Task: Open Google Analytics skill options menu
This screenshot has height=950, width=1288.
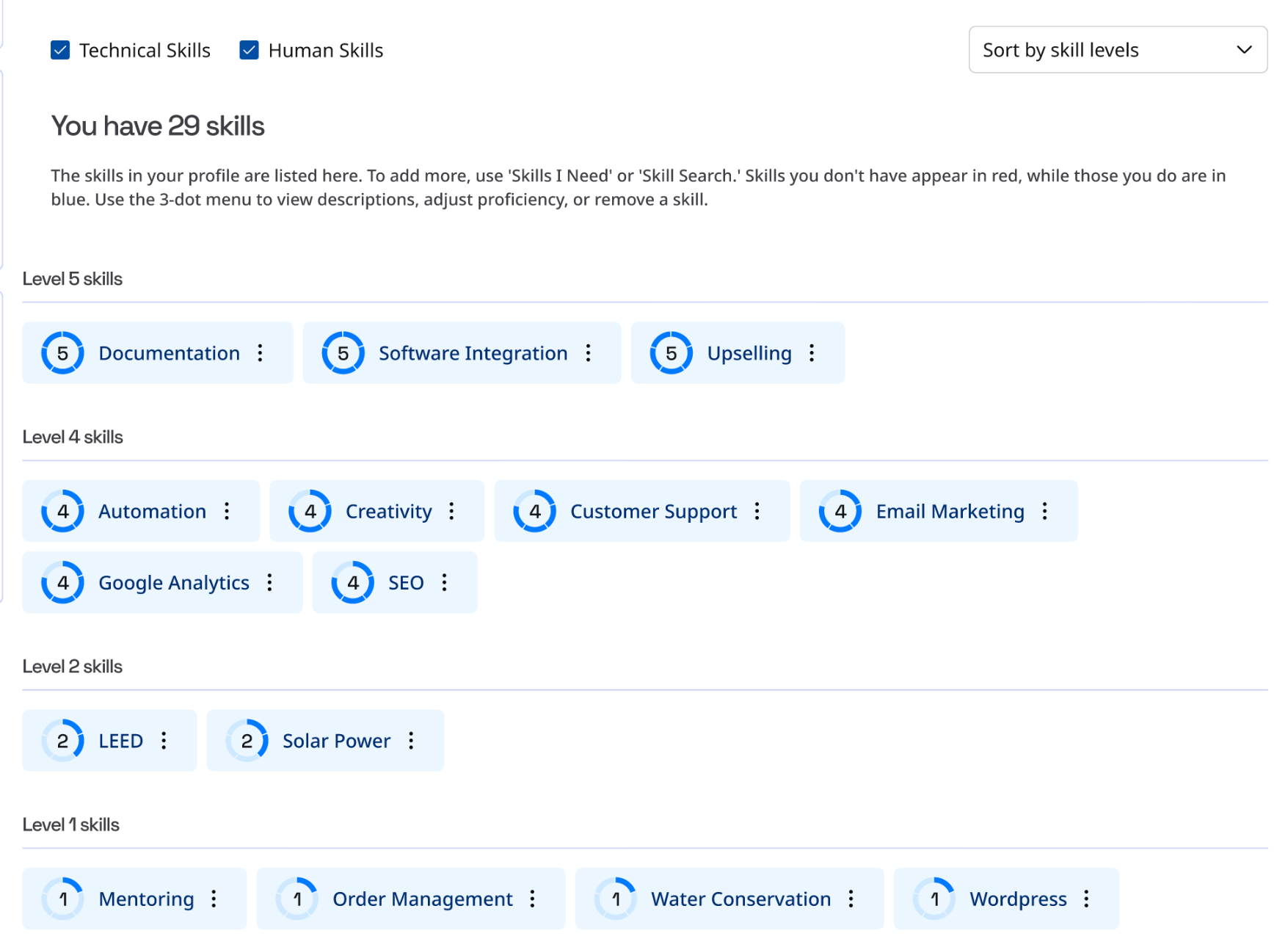Action: click(x=270, y=582)
